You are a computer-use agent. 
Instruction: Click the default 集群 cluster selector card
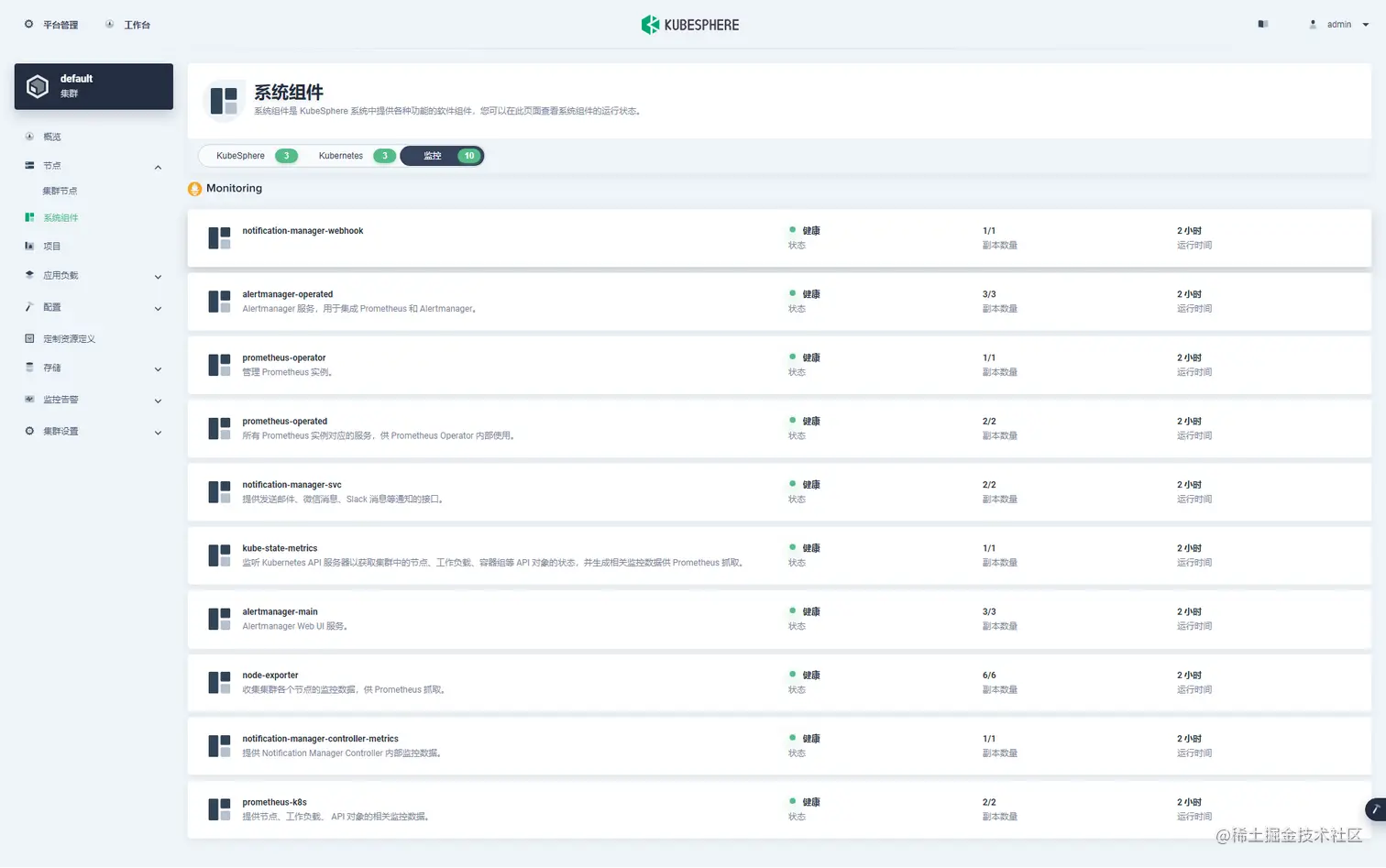[93, 86]
